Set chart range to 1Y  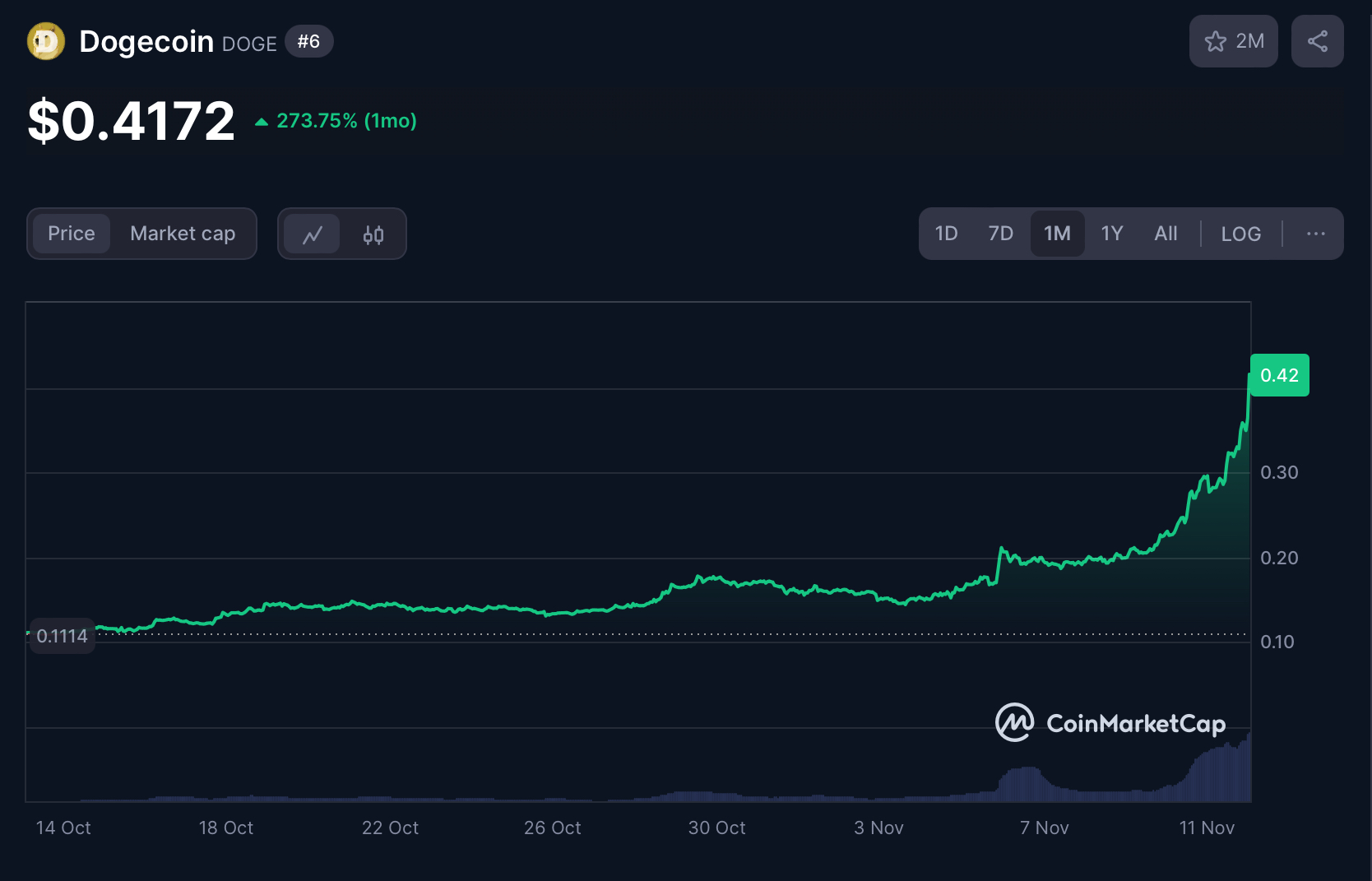(x=1112, y=234)
